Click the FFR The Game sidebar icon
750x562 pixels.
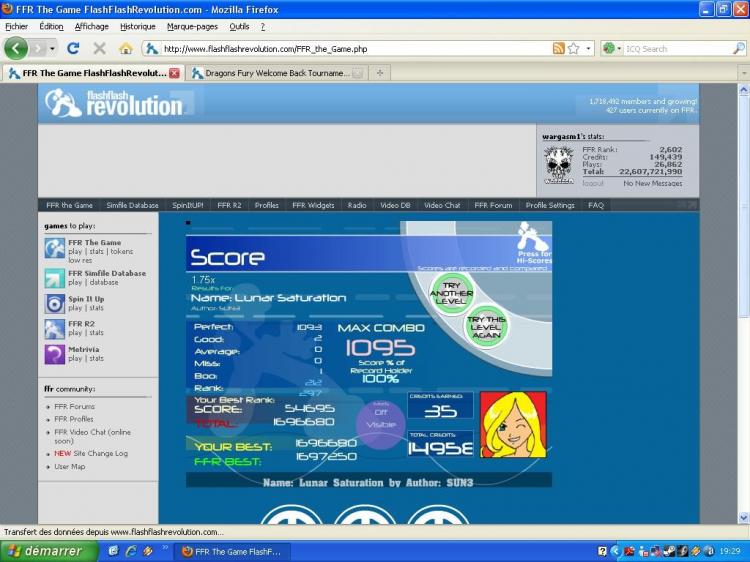54,250
